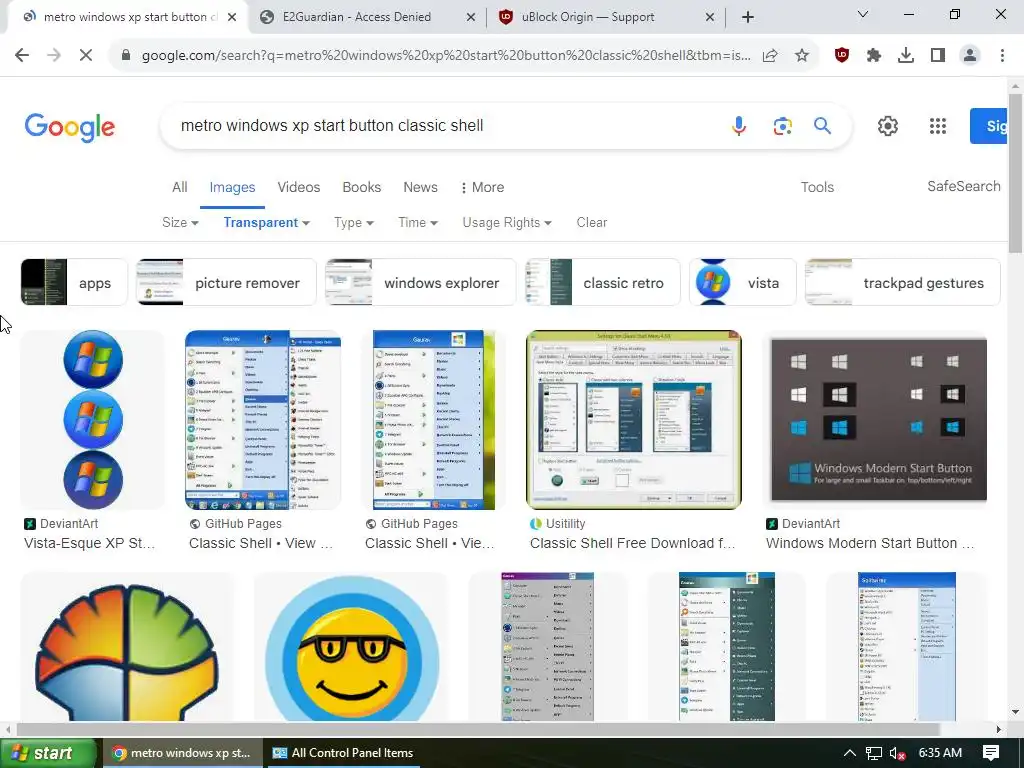The width and height of the screenshot is (1024, 768).
Task: Open the uBlock Origin extension icon
Action: tap(842, 56)
